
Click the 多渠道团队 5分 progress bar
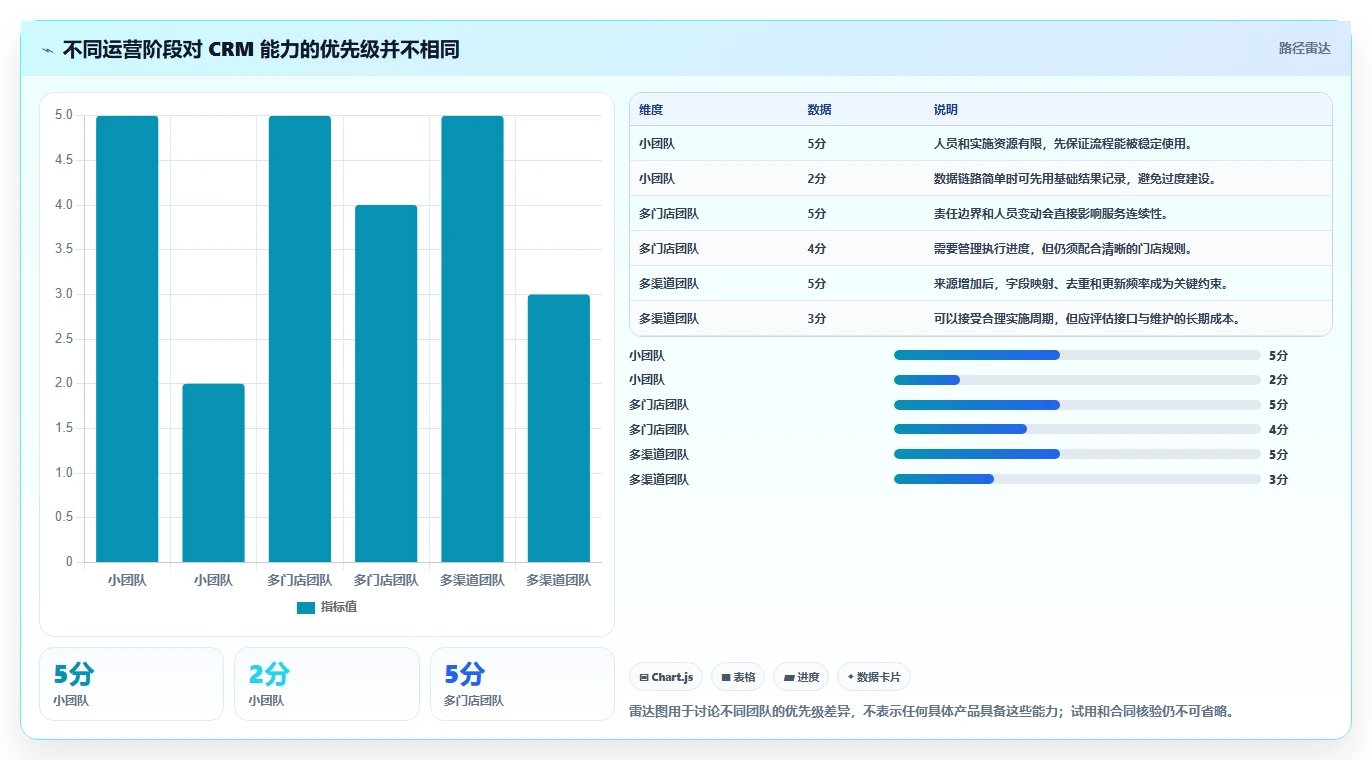[1077, 455]
